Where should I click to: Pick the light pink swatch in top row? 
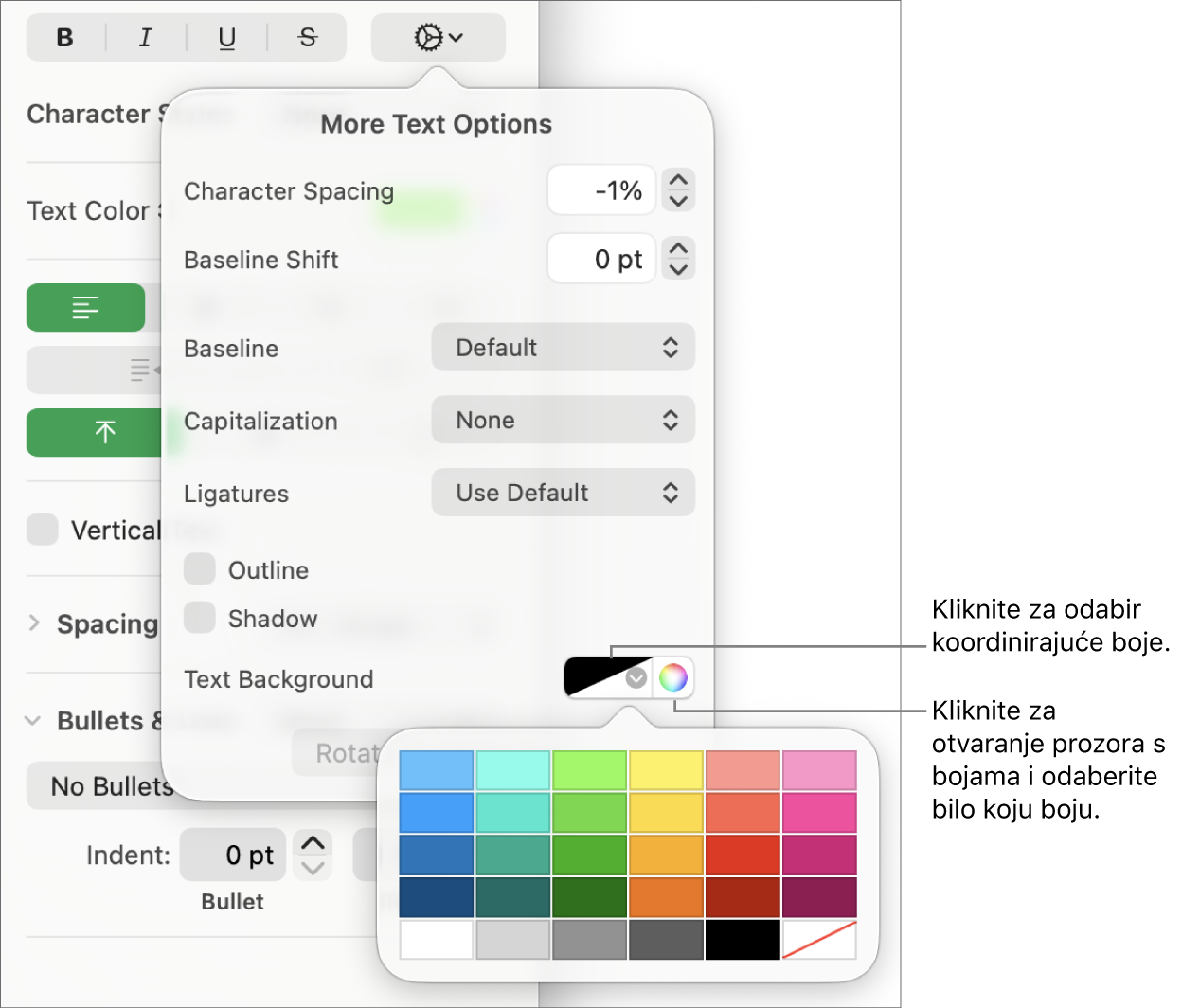[820, 770]
